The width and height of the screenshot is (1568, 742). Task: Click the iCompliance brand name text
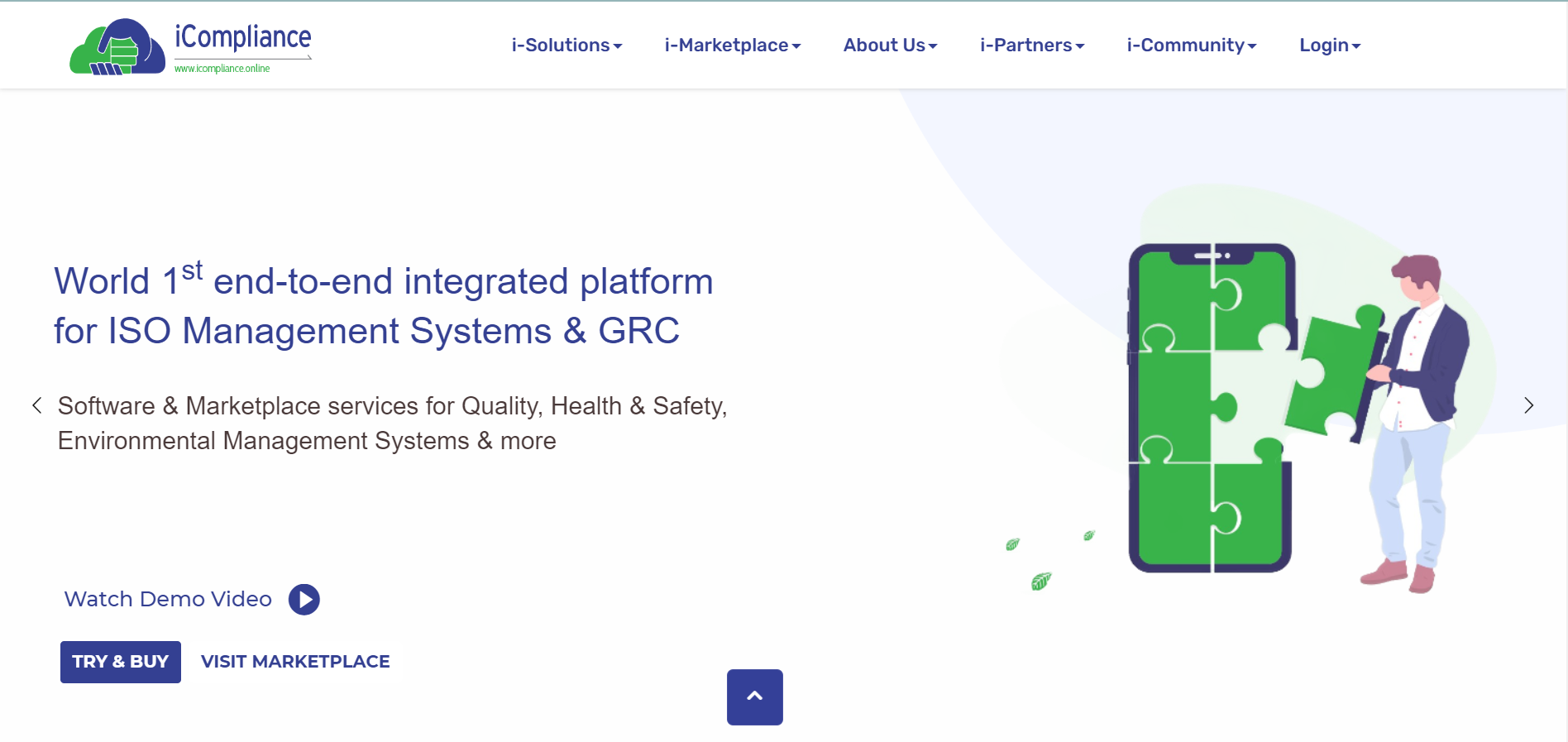point(242,37)
